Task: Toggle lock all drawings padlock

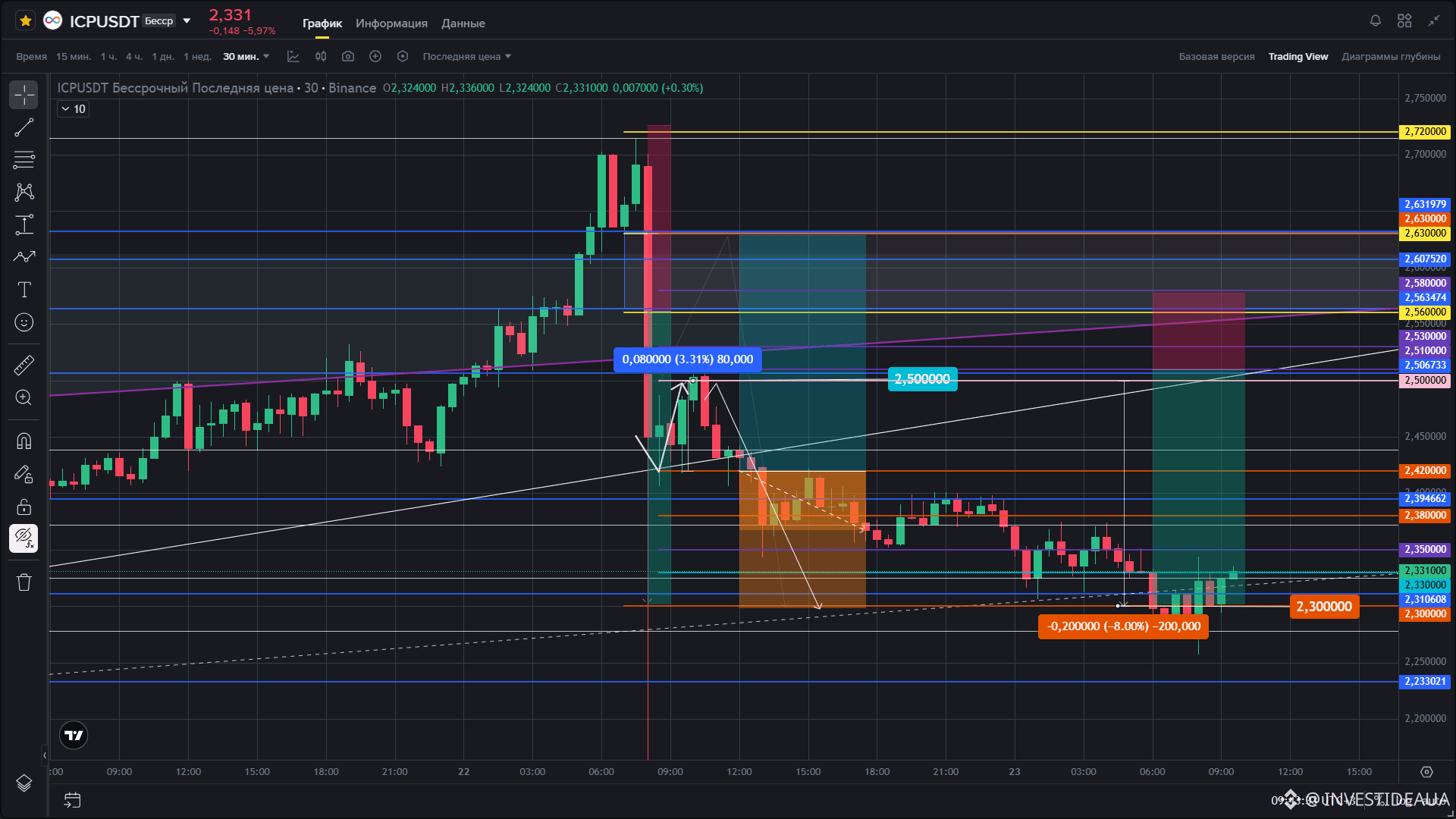Action: (24, 506)
